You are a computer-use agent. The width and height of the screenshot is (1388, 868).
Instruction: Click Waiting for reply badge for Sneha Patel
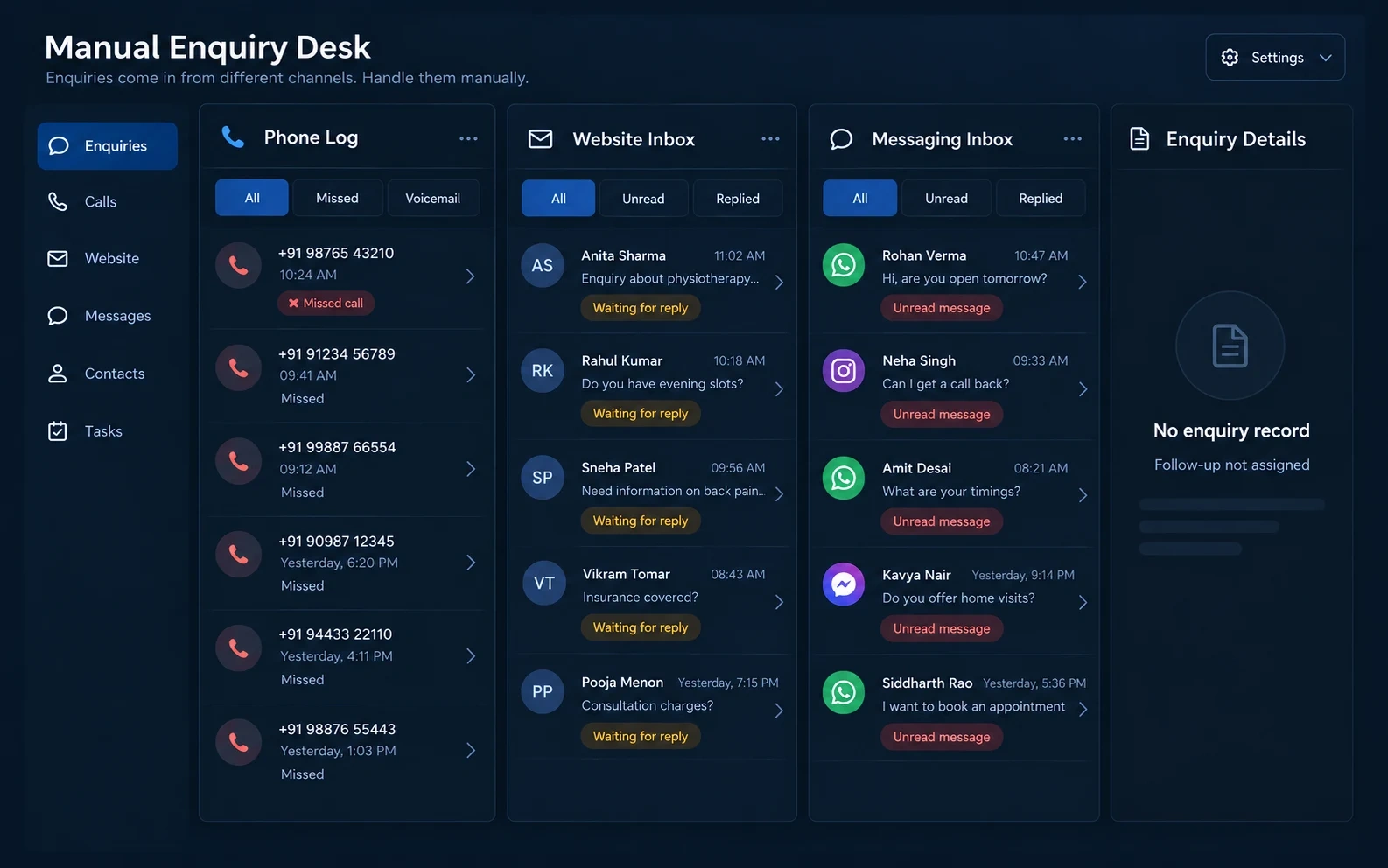point(641,521)
